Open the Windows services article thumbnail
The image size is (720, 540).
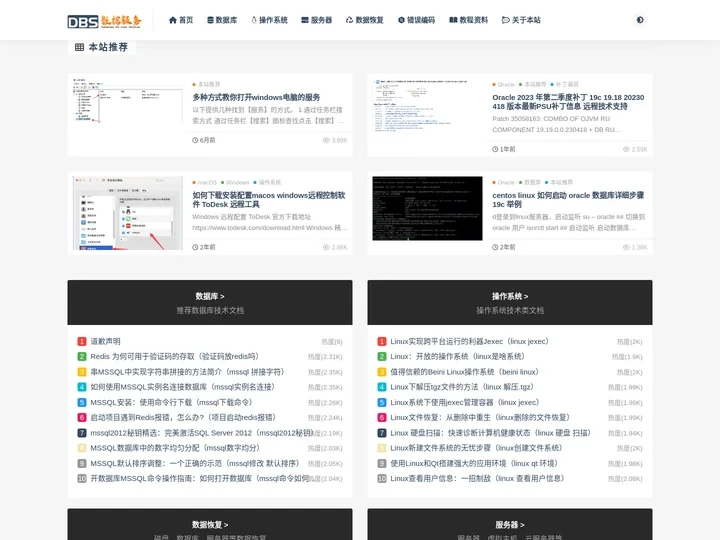tap(128, 101)
